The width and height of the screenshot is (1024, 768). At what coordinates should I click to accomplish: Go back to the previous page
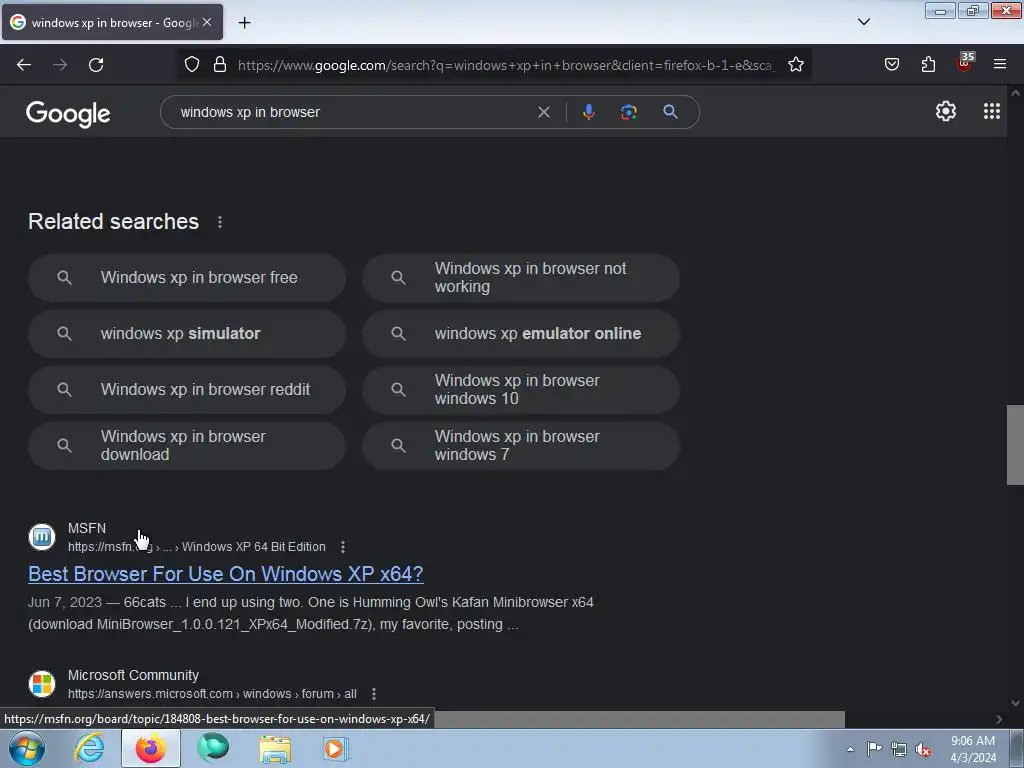coord(24,65)
